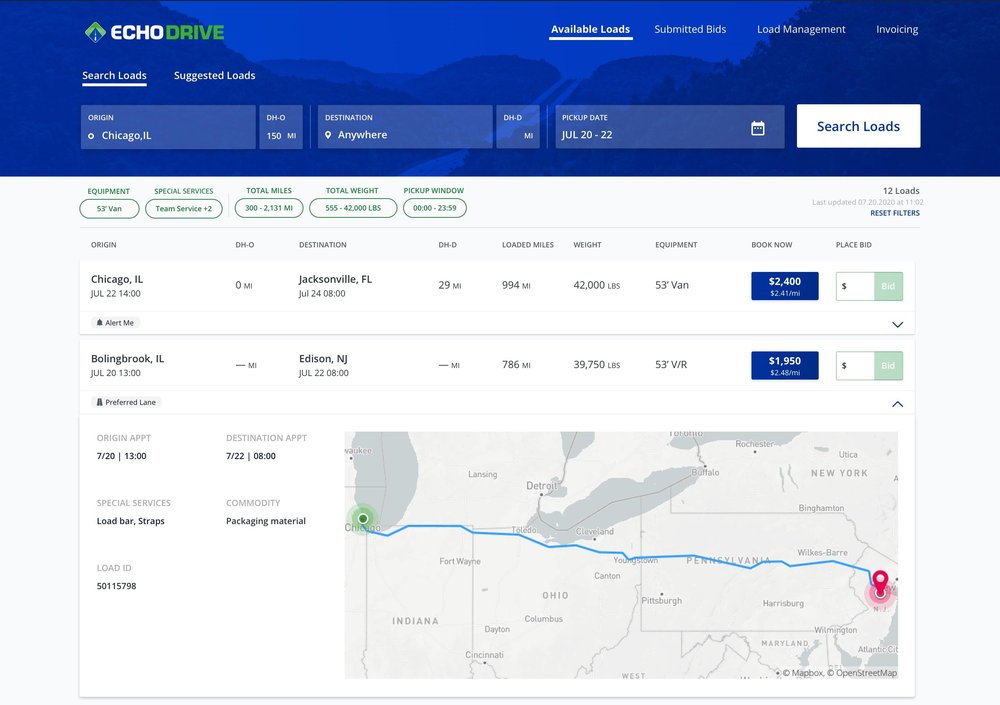Image resolution: width=1000 pixels, height=705 pixels.
Task: Book the $1,950 Edison load
Action: [x=784, y=366]
